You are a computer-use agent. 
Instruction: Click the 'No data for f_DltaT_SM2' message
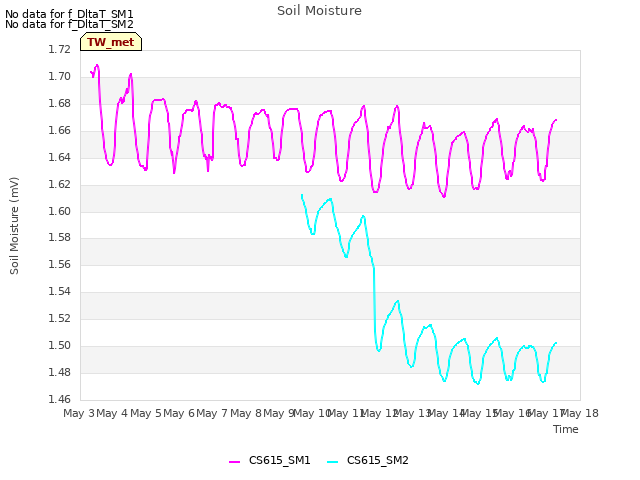(x=69, y=24)
